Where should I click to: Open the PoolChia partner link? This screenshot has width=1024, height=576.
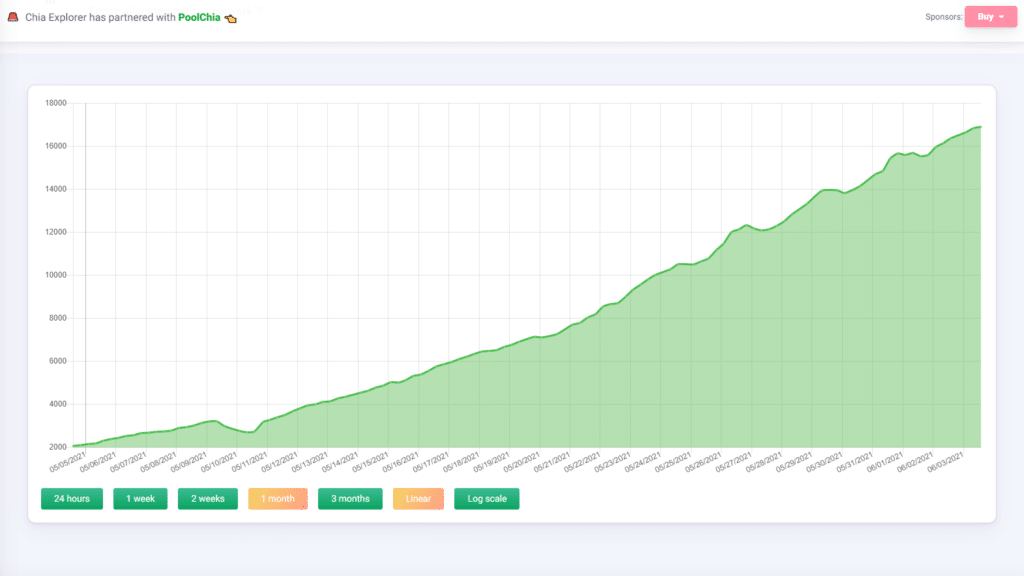pyautogui.click(x=199, y=18)
